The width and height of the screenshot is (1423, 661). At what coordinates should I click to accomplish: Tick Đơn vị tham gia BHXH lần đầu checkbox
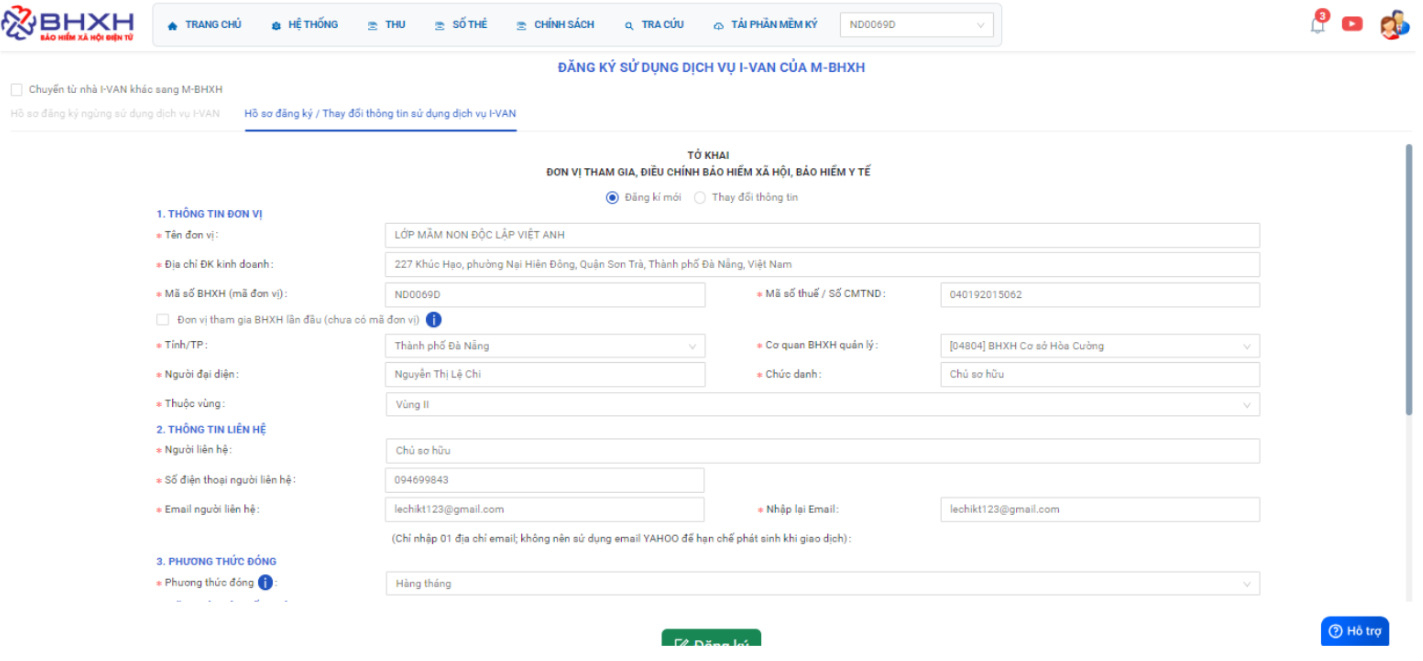(x=163, y=320)
